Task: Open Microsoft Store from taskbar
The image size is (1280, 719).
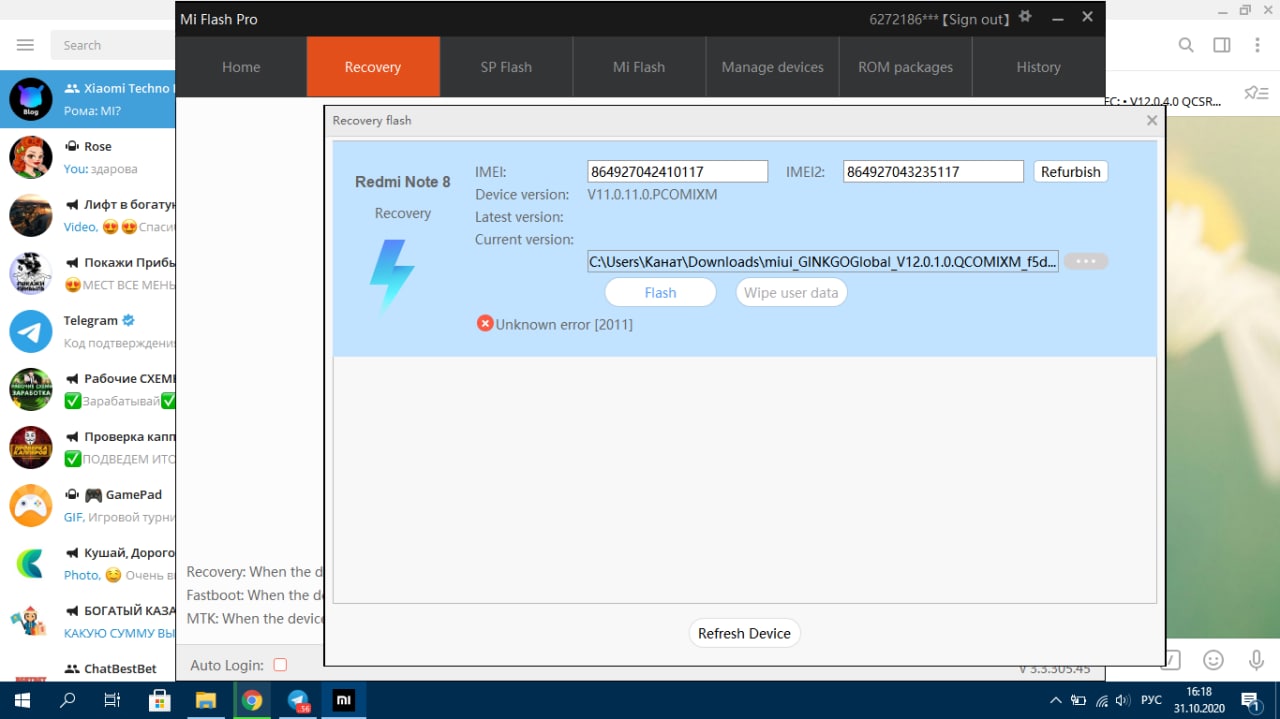Action: 159,700
